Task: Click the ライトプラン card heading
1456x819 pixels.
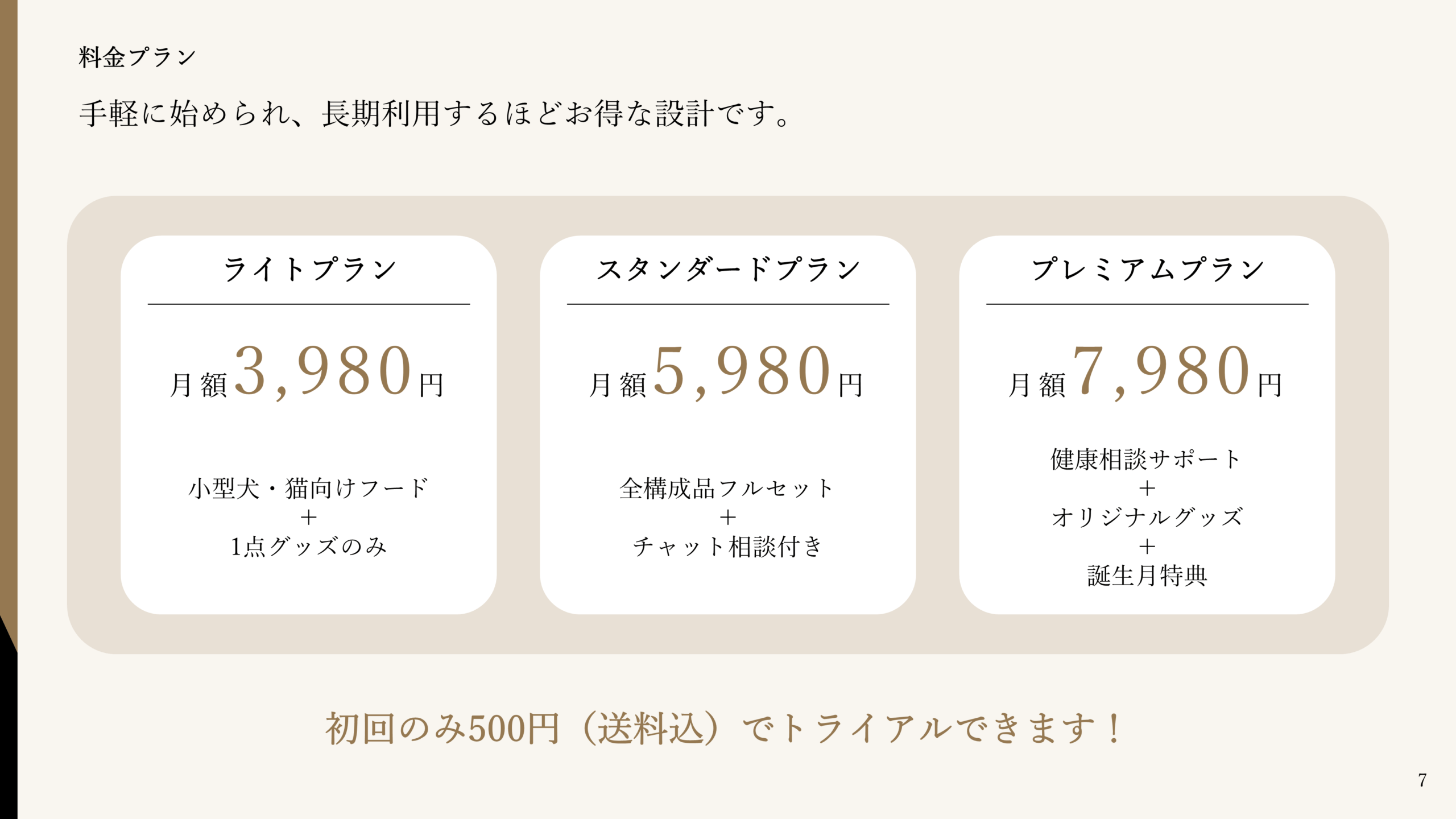Action: pyautogui.click(x=309, y=268)
